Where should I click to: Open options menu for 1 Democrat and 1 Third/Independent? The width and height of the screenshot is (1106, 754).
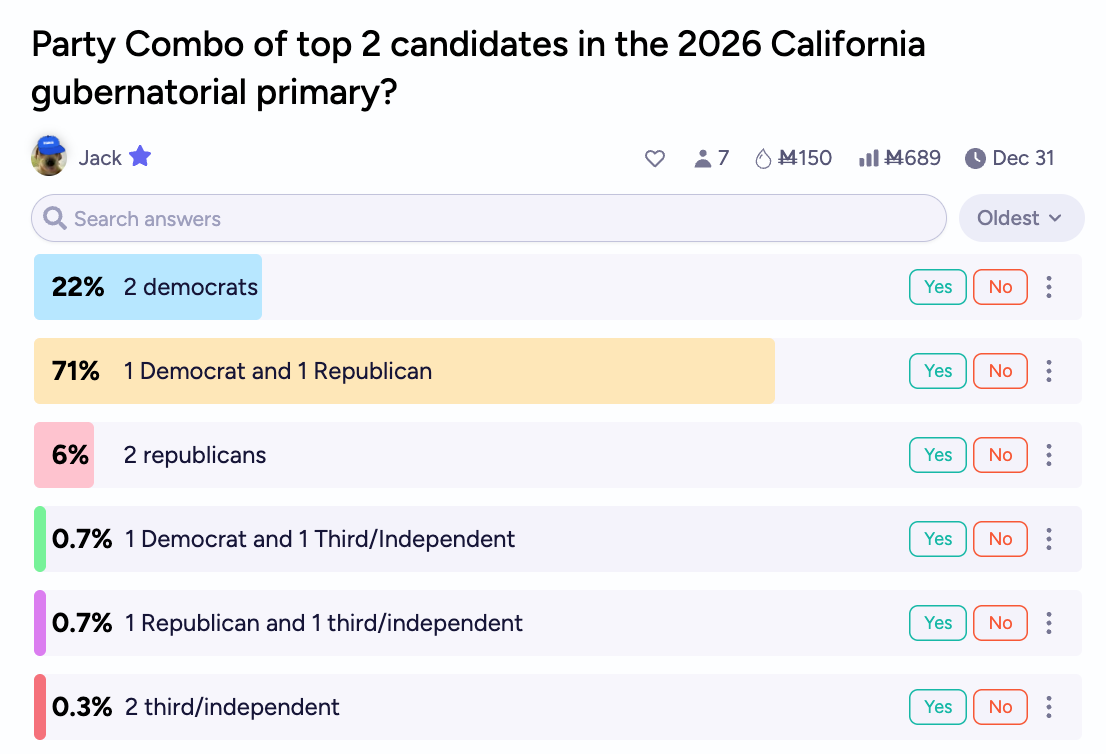pyautogui.click(x=1049, y=539)
